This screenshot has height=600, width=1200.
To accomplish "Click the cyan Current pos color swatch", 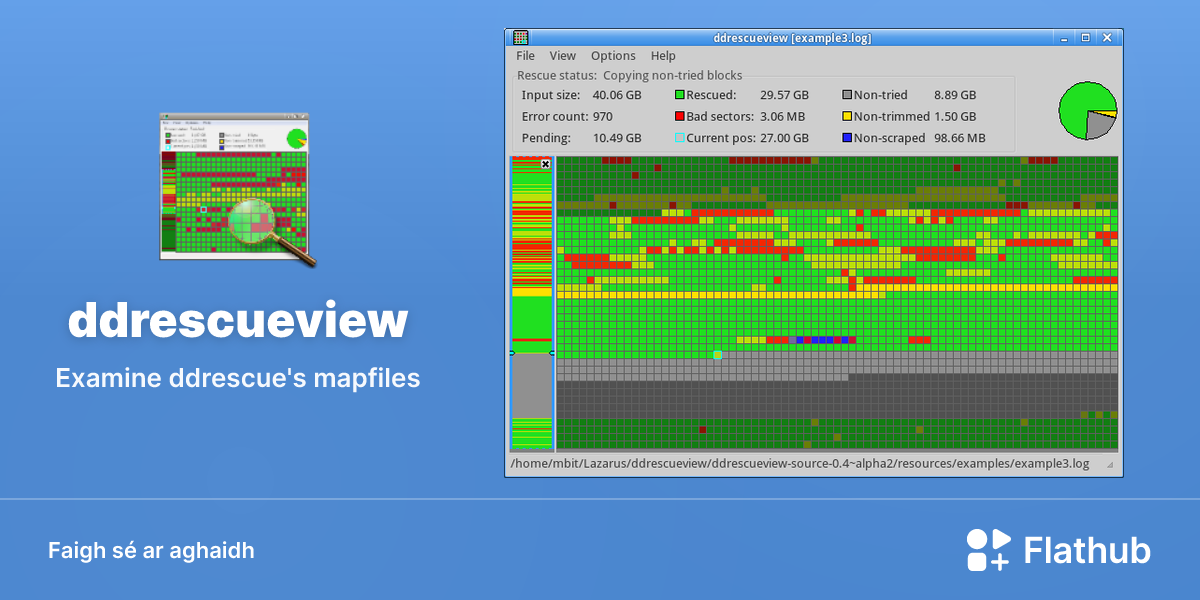I will (x=680, y=138).
